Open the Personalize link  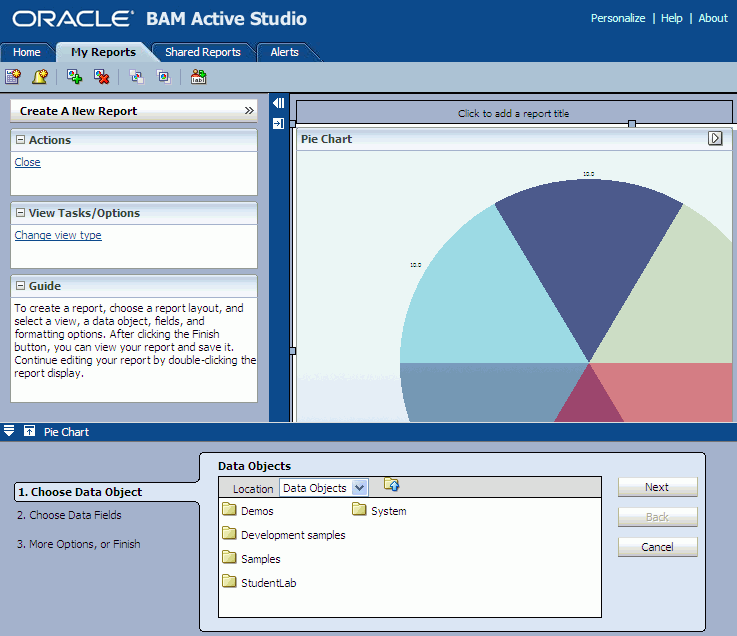click(618, 18)
